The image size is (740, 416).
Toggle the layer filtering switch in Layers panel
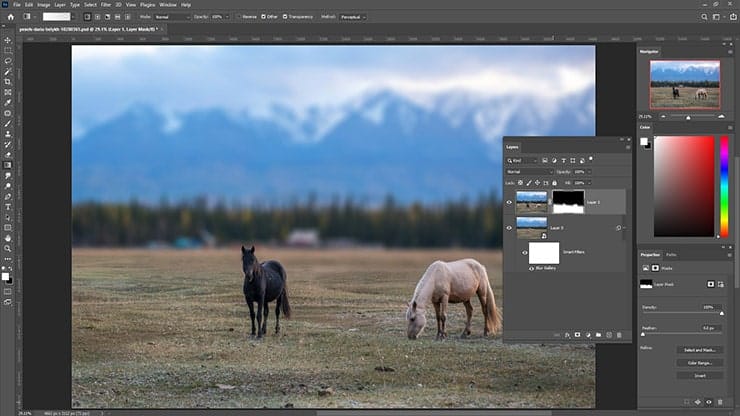590,159
